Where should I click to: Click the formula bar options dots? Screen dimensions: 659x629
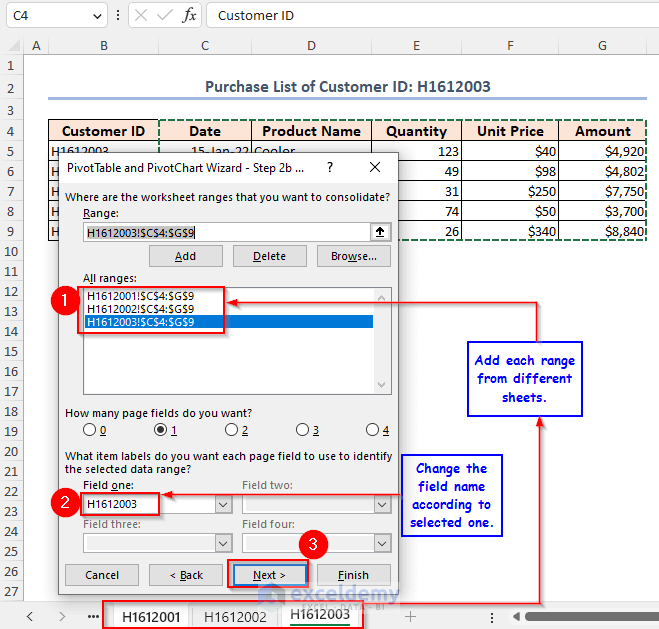[118, 16]
